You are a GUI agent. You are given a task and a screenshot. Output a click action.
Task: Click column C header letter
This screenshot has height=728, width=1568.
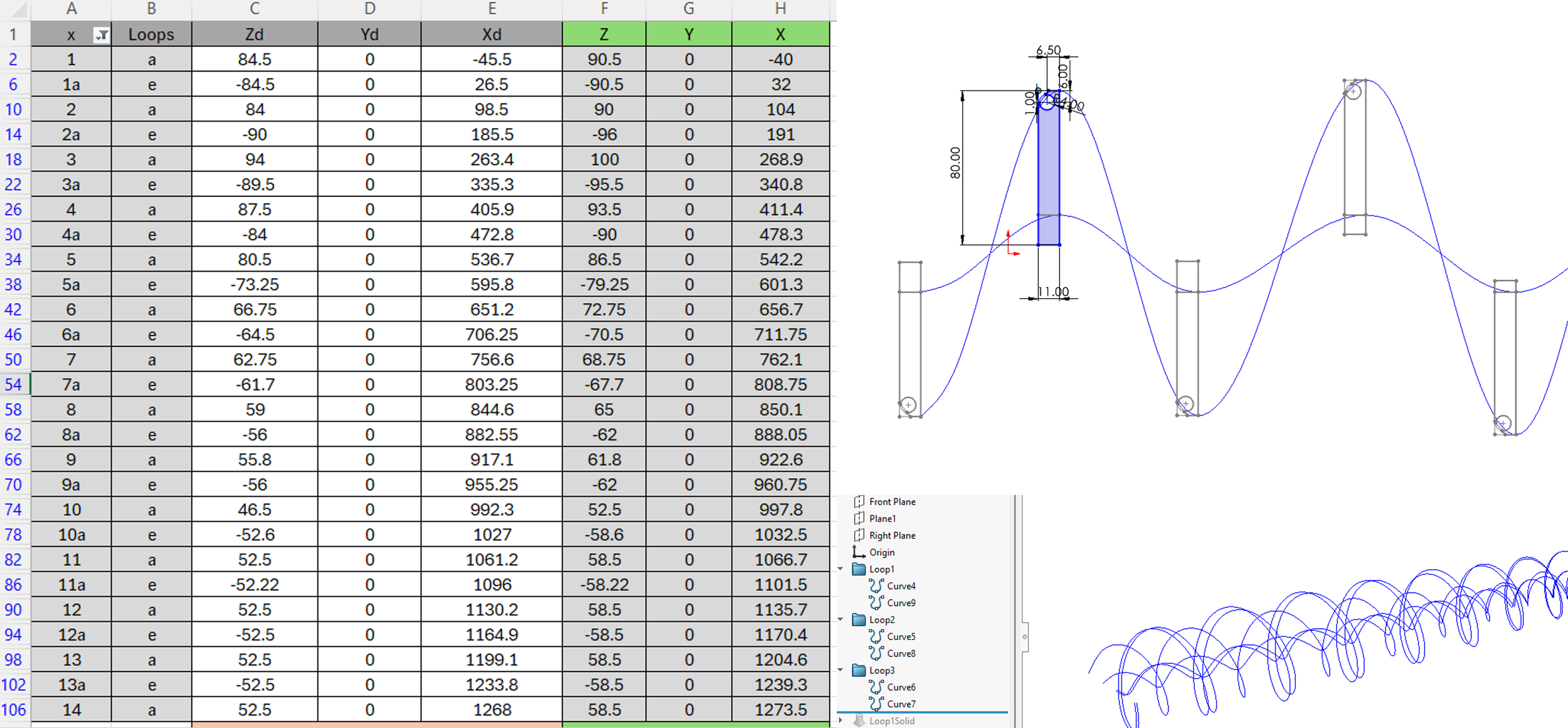pos(254,9)
